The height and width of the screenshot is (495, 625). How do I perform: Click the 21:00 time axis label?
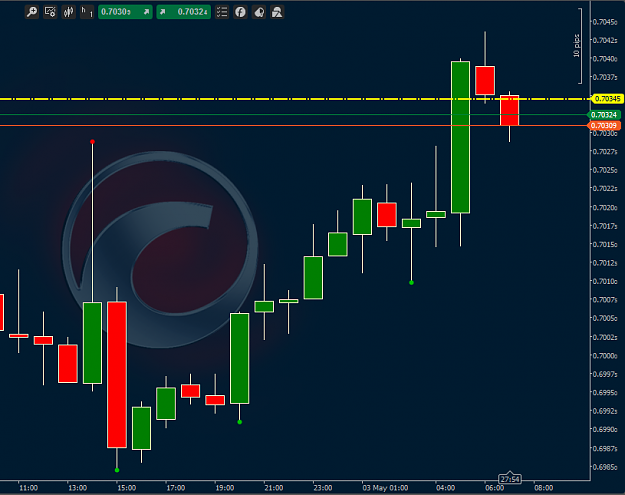(x=274, y=488)
